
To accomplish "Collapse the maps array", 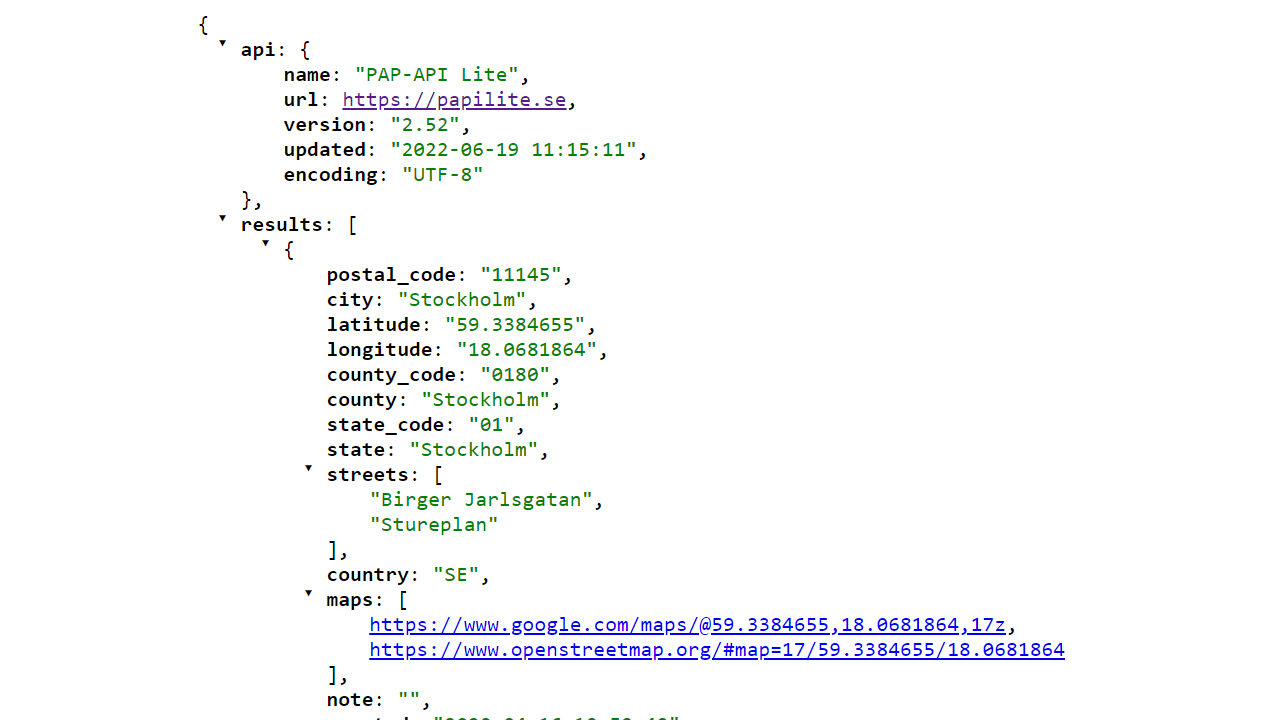I will (308, 593).
